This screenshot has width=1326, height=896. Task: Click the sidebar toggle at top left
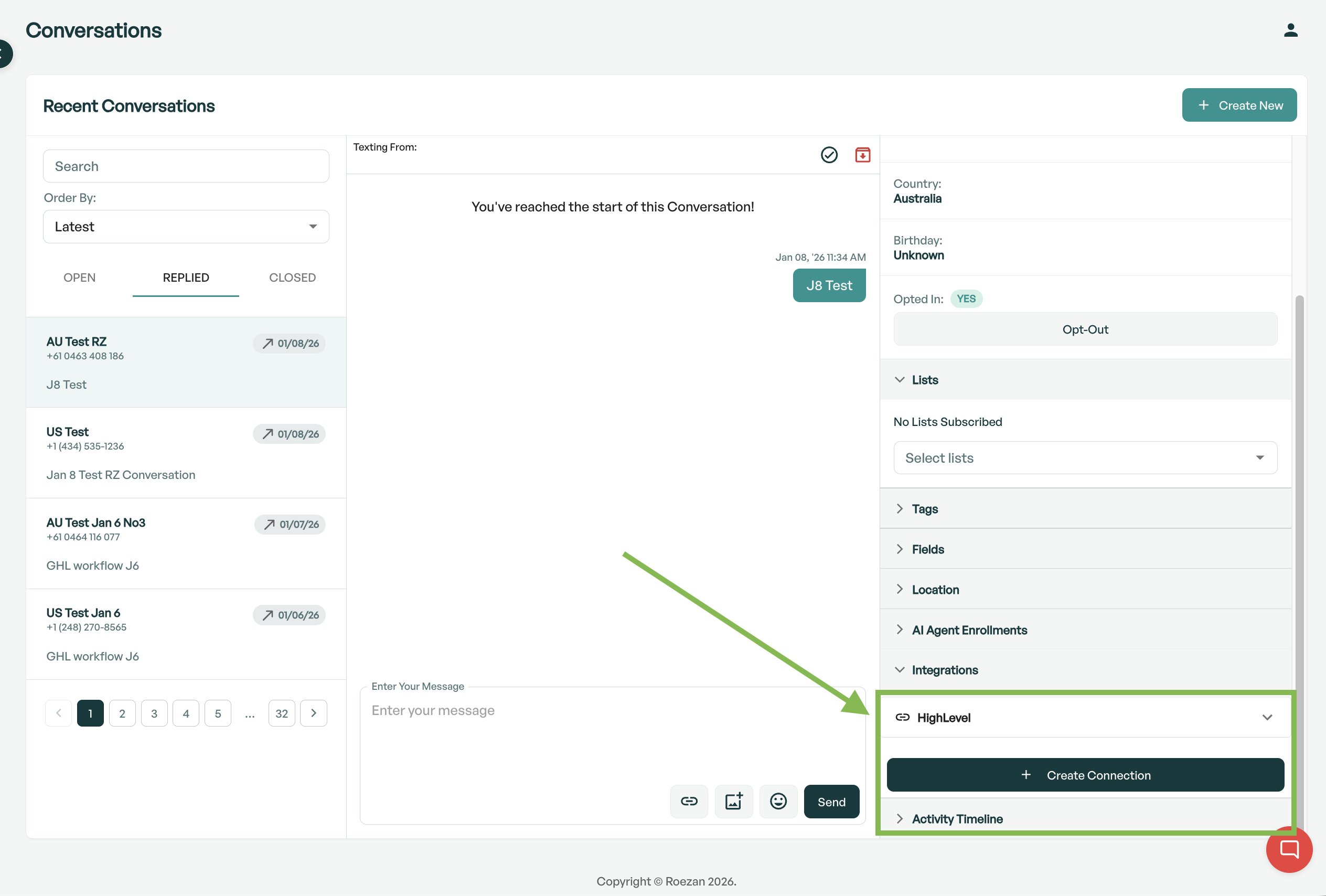point(5,54)
